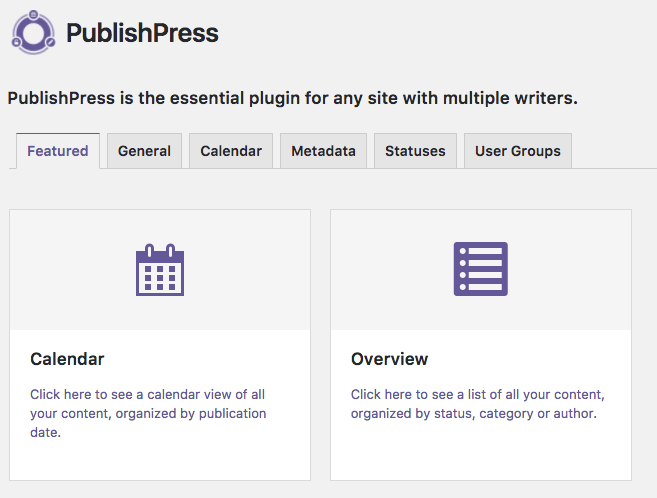Click the purple calendar icon
Viewport: 657px width, 498px height.
[x=160, y=269]
